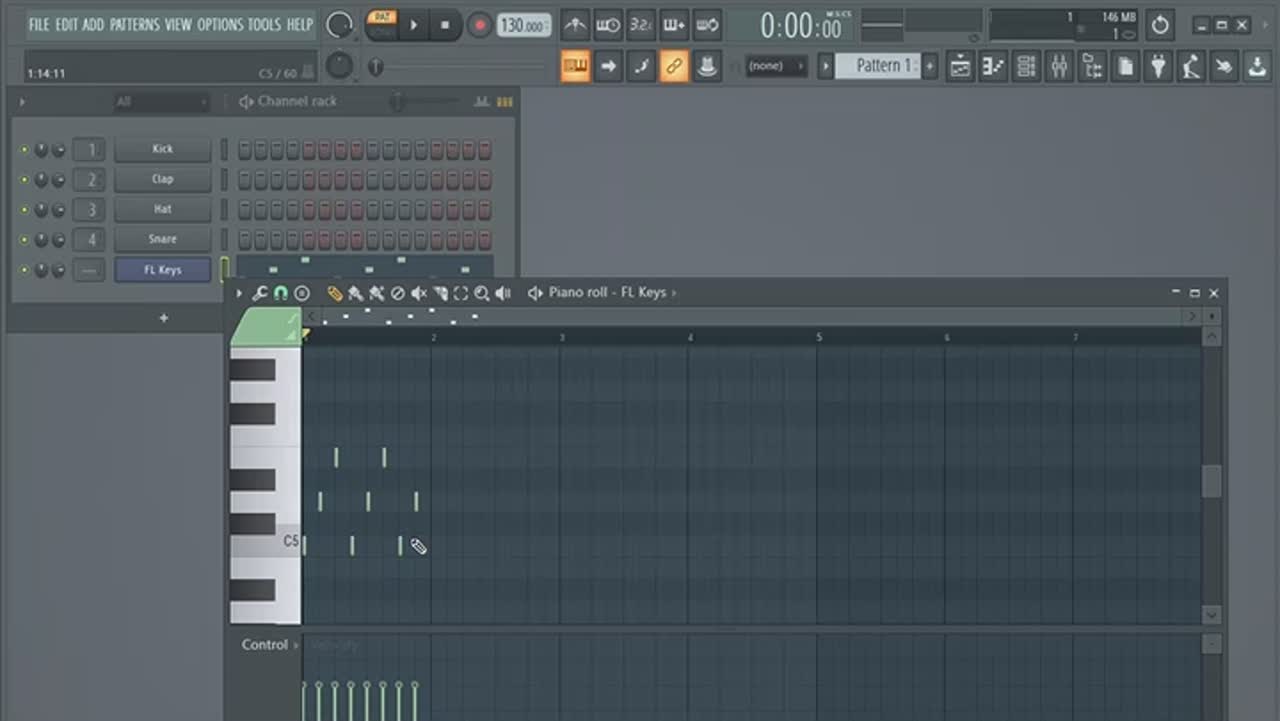Expand the Control lane selector arrow
Viewport: 1280px width, 721px height.
[x=295, y=645]
